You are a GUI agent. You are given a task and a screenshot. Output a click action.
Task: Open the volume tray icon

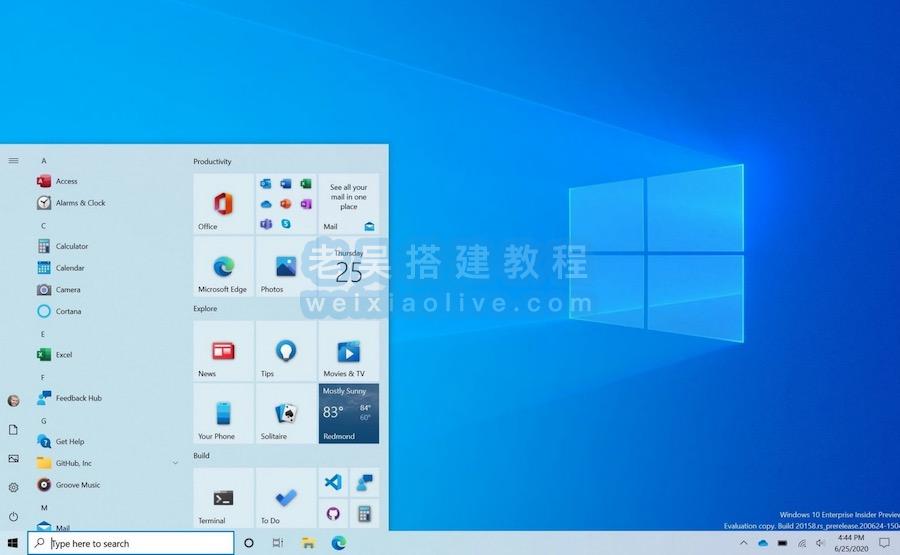coord(820,543)
